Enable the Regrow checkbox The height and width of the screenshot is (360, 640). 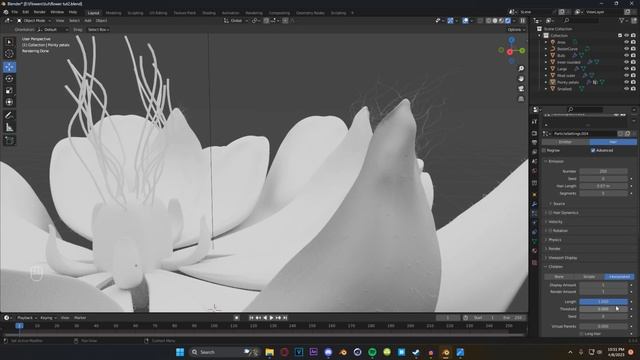[x=544, y=150]
